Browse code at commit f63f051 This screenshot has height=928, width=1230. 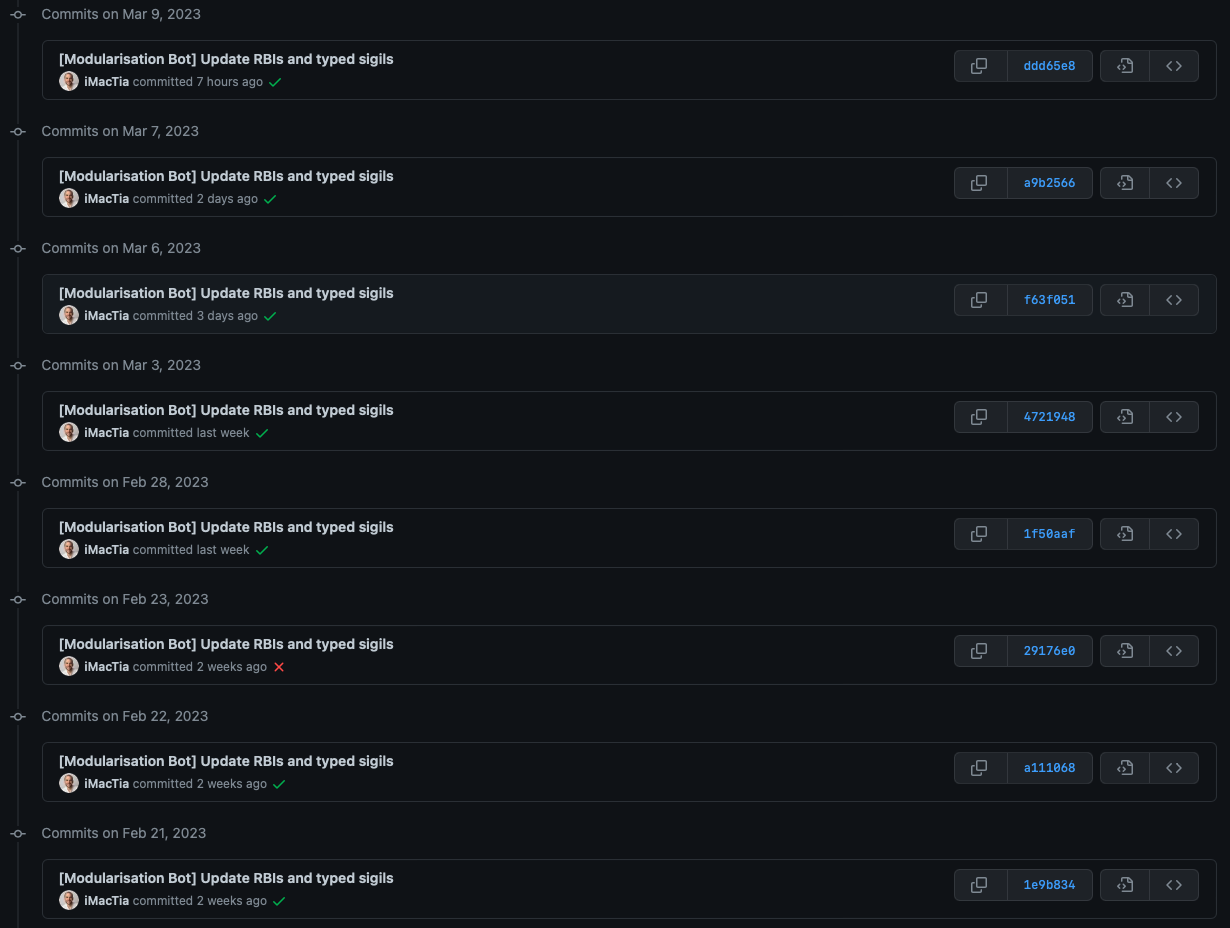1174,299
